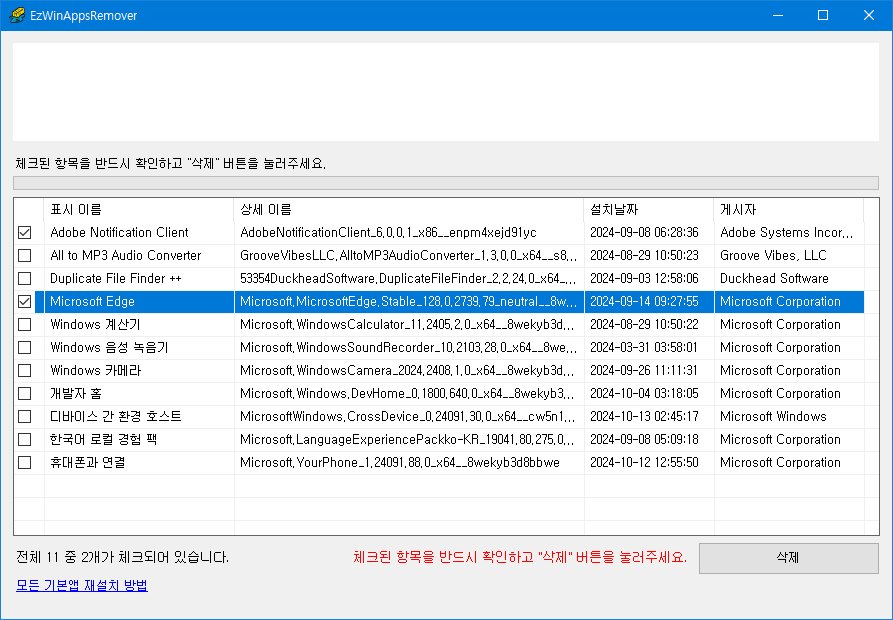Sort by the 표시 이름 column header
The height and width of the screenshot is (620, 893).
[138, 210]
